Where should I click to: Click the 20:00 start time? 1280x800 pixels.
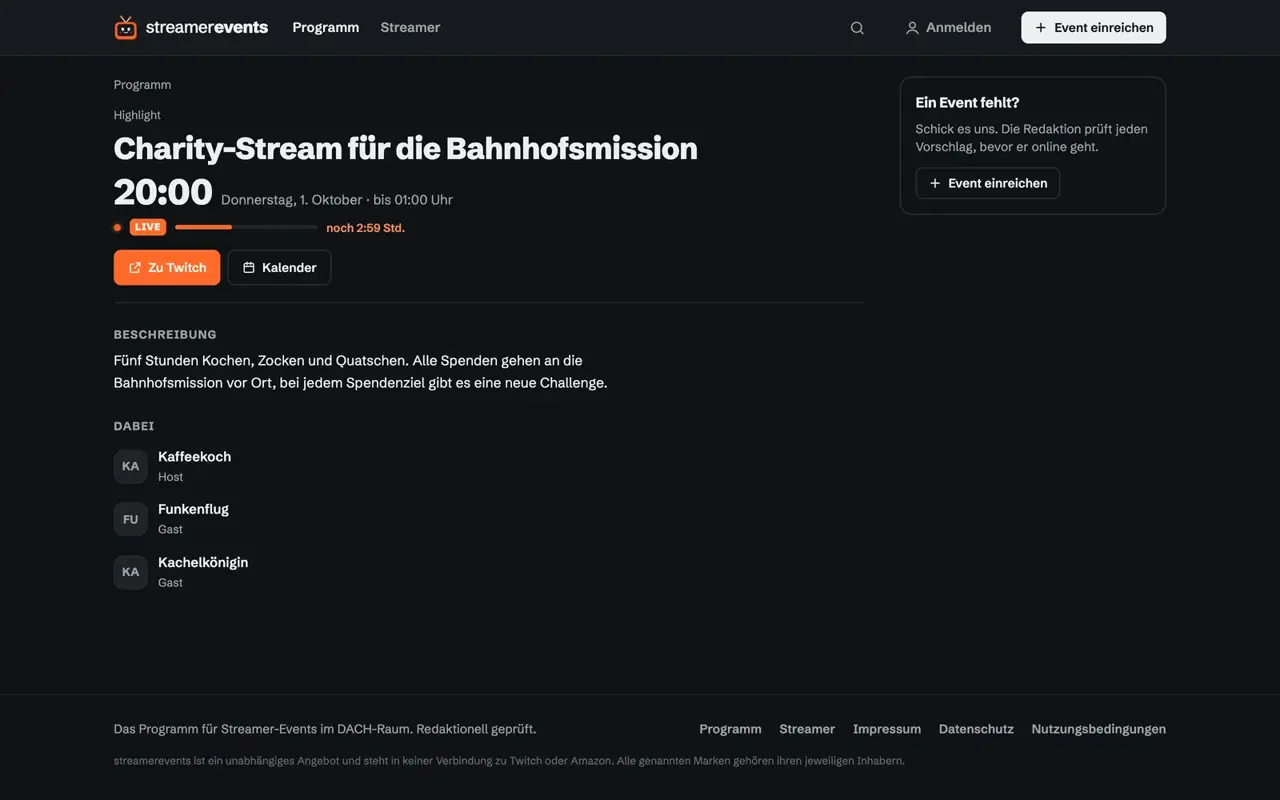[x=163, y=192]
